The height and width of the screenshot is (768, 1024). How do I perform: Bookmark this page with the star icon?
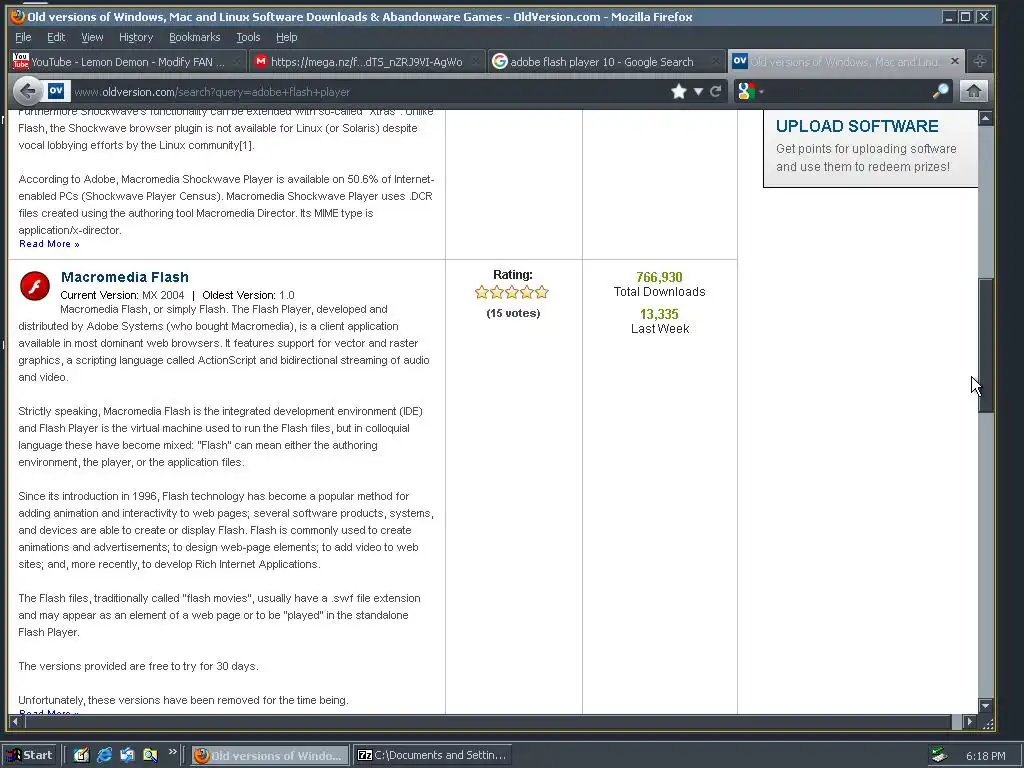[679, 91]
